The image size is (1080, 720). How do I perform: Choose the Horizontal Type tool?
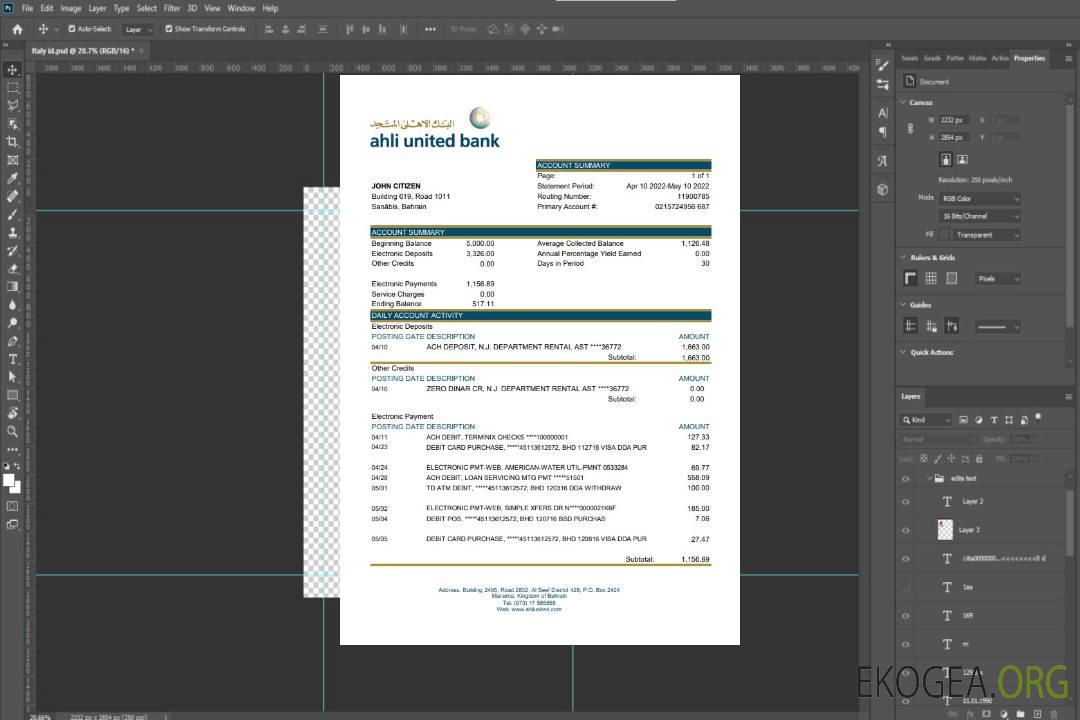(x=13, y=359)
